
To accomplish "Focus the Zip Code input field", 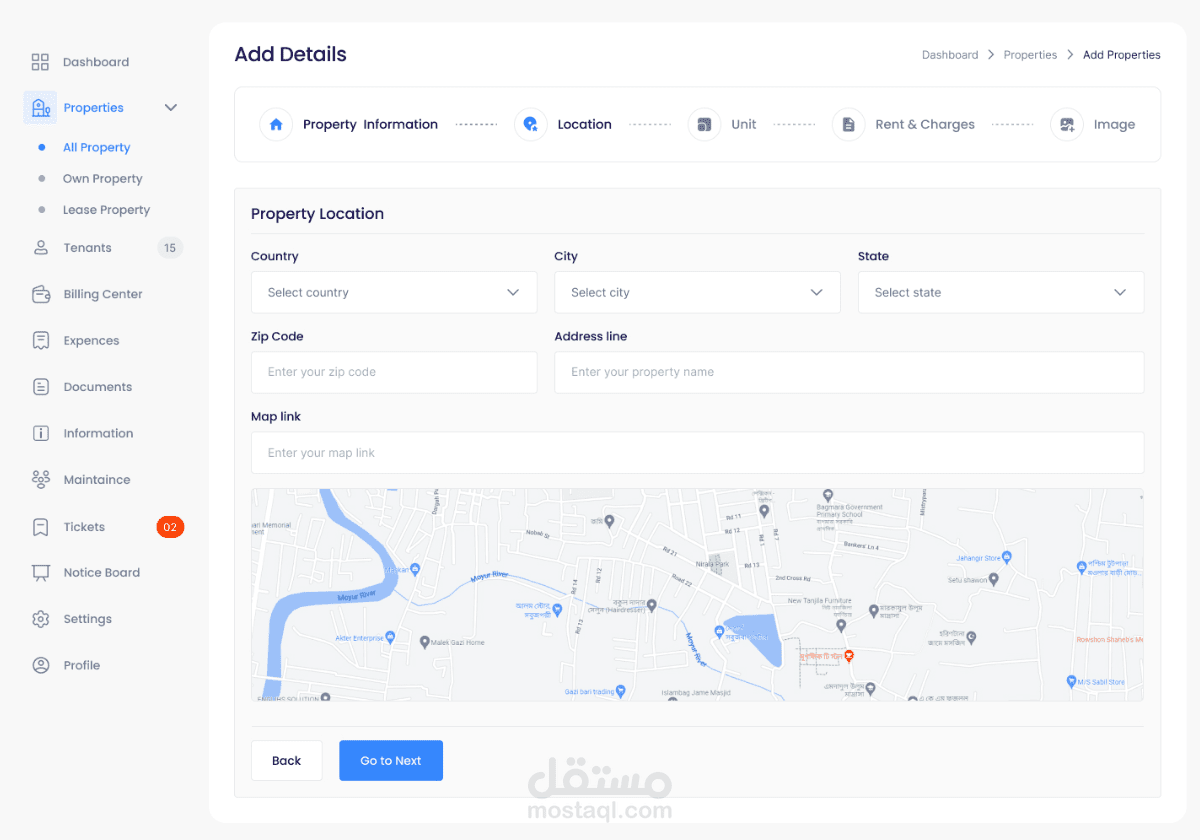I will [394, 372].
